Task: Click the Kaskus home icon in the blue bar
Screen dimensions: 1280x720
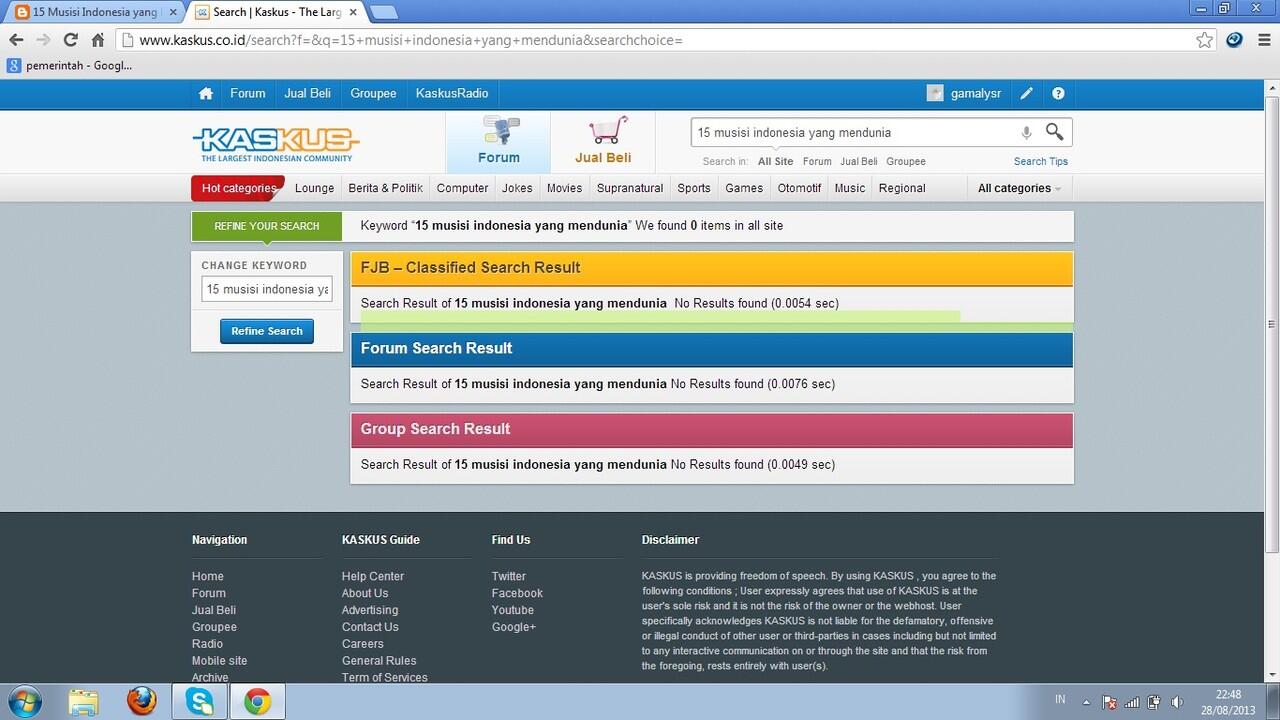Action: (206, 93)
